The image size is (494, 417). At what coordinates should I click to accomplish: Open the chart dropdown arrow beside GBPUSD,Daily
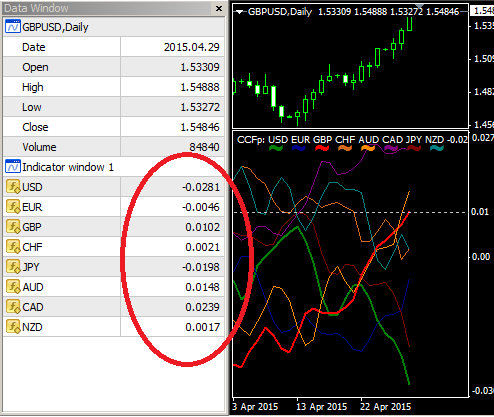(x=239, y=12)
